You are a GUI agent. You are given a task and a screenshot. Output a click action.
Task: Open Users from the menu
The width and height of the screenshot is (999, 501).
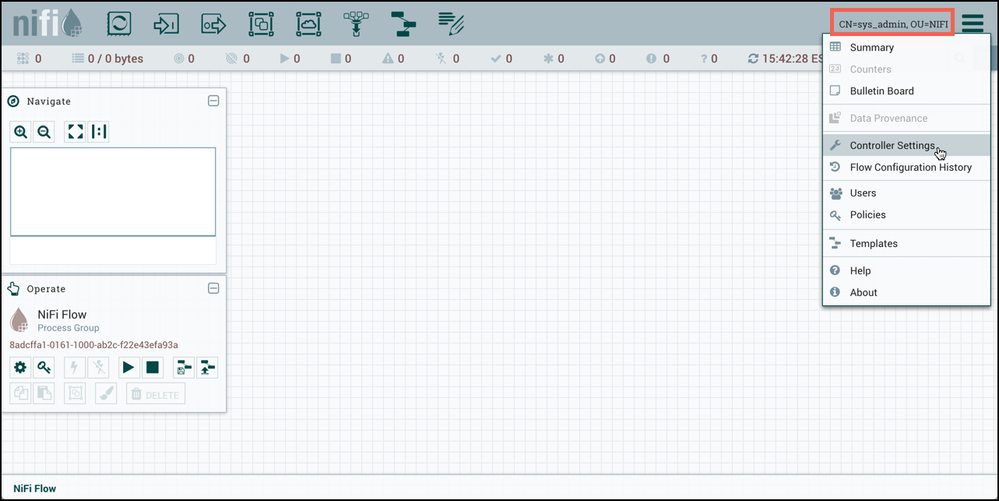point(906,193)
